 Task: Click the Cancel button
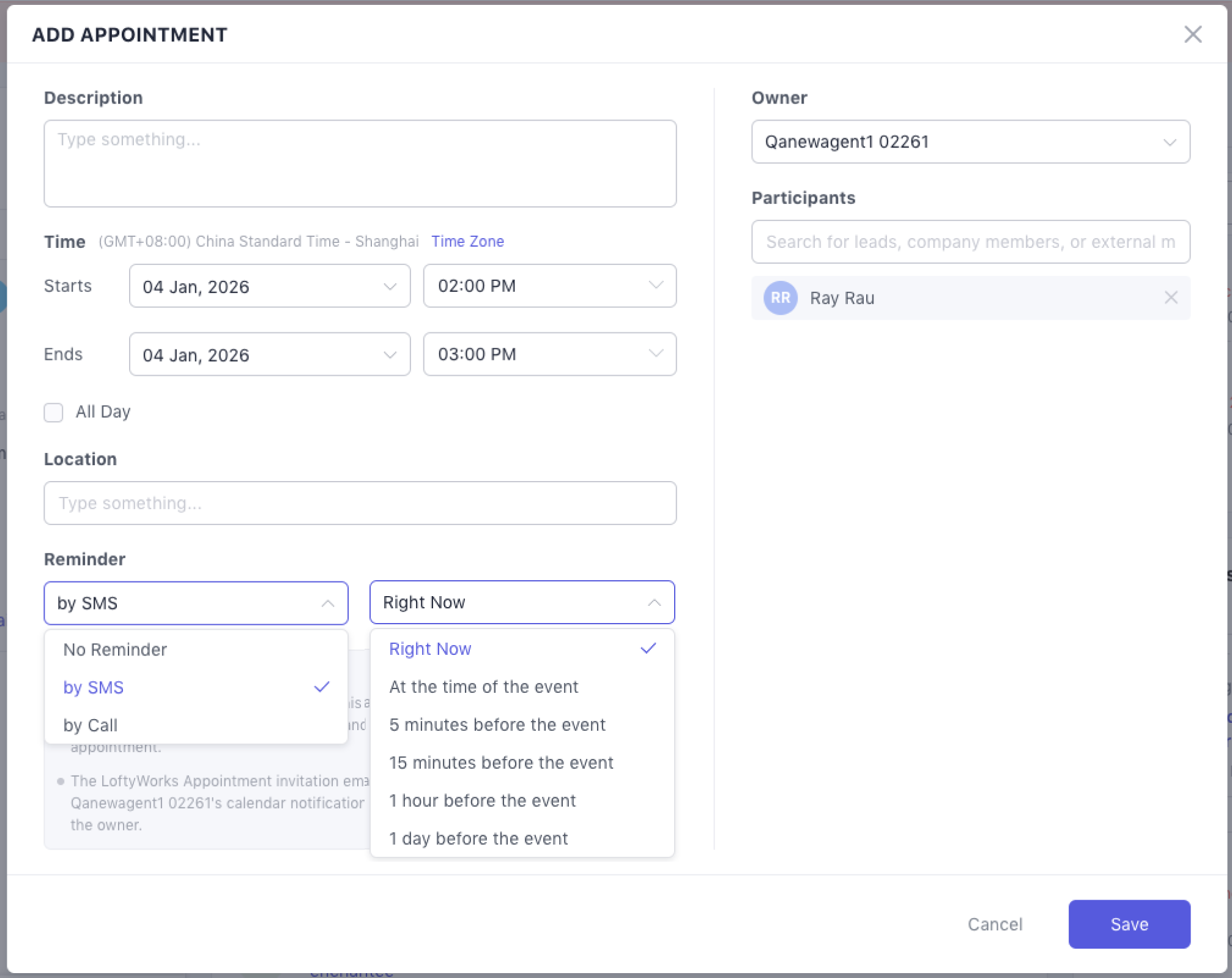click(x=995, y=925)
